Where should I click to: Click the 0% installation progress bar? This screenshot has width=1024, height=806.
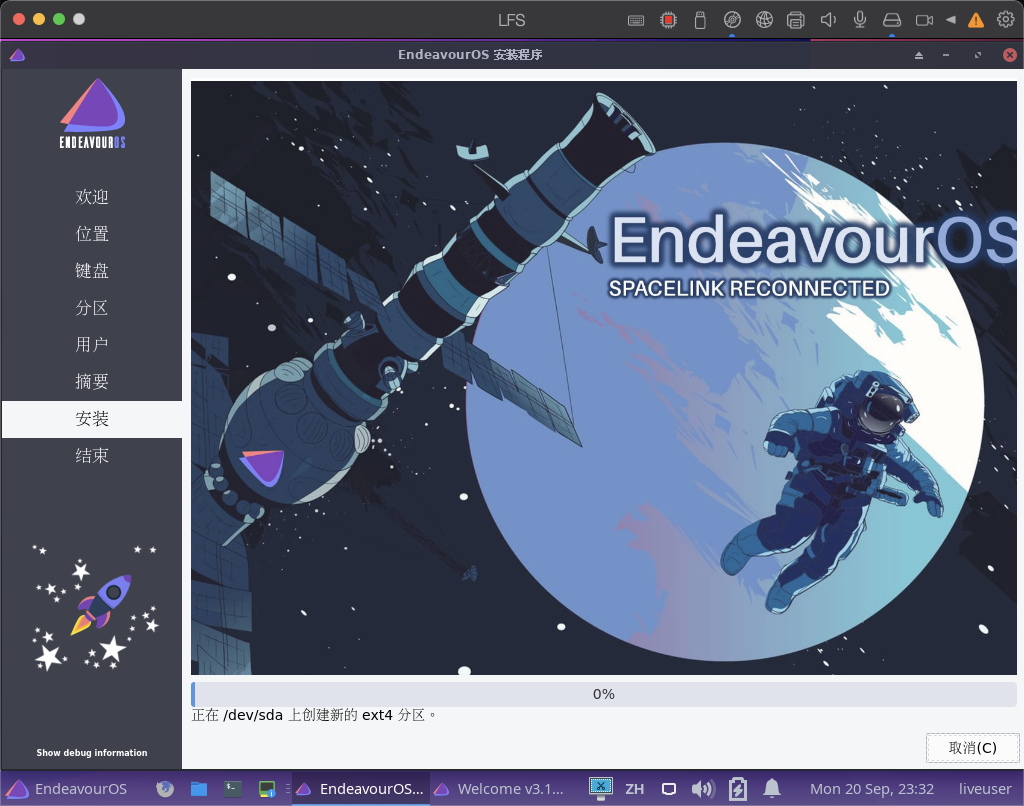603,694
